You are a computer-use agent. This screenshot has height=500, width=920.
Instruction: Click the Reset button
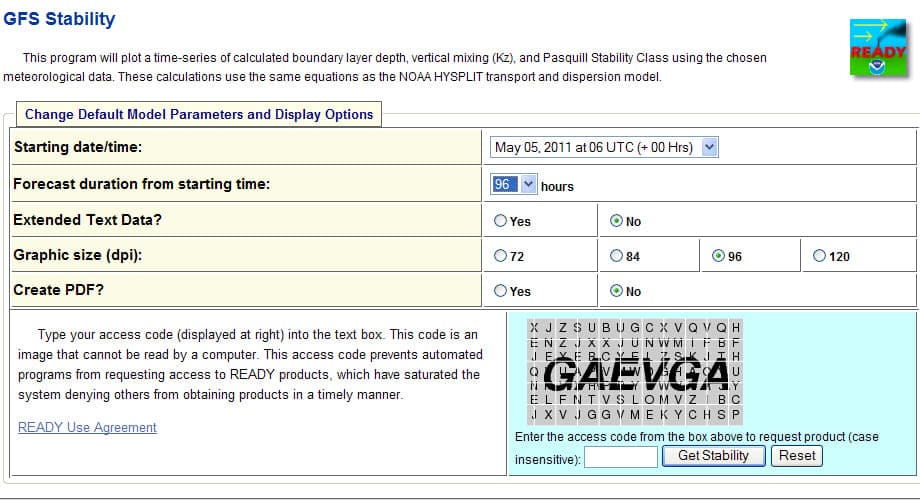point(797,456)
